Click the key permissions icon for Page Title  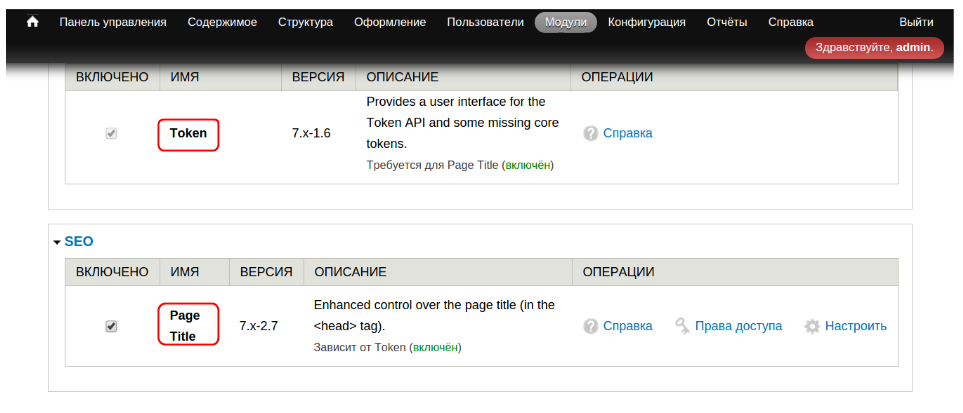[x=682, y=326]
